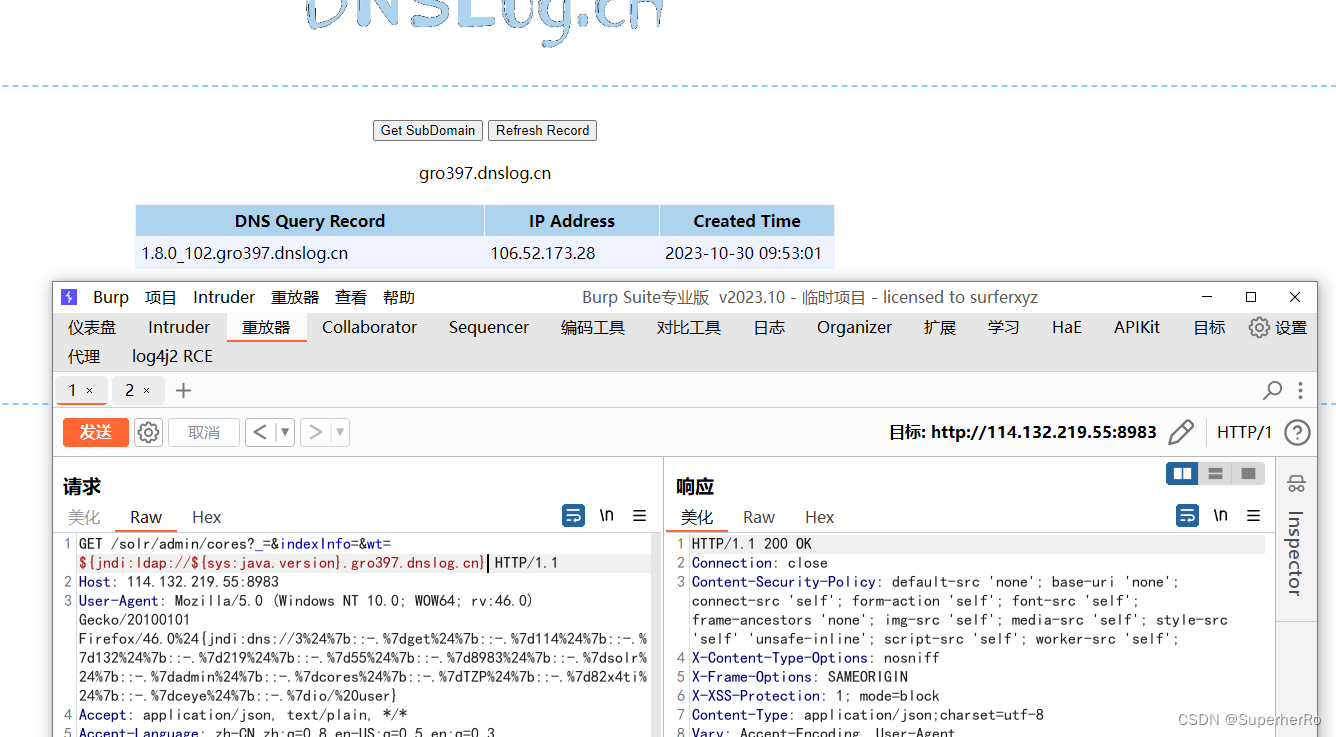Switch to the 日志 logger tab

coord(769,327)
